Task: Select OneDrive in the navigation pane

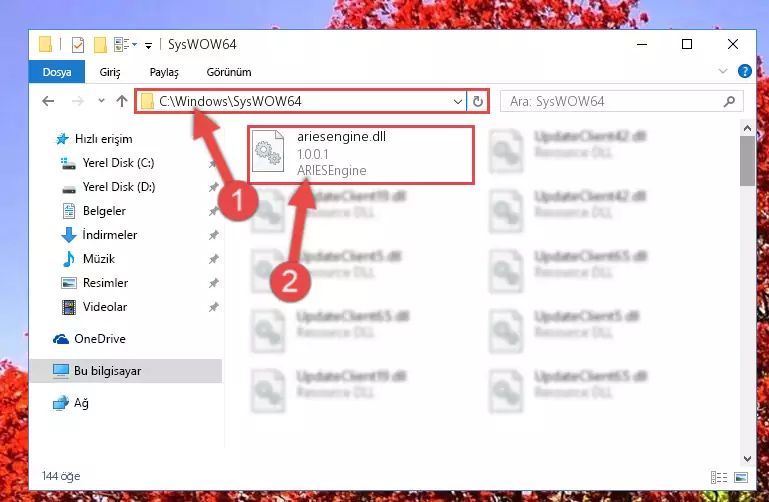Action: (x=100, y=339)
